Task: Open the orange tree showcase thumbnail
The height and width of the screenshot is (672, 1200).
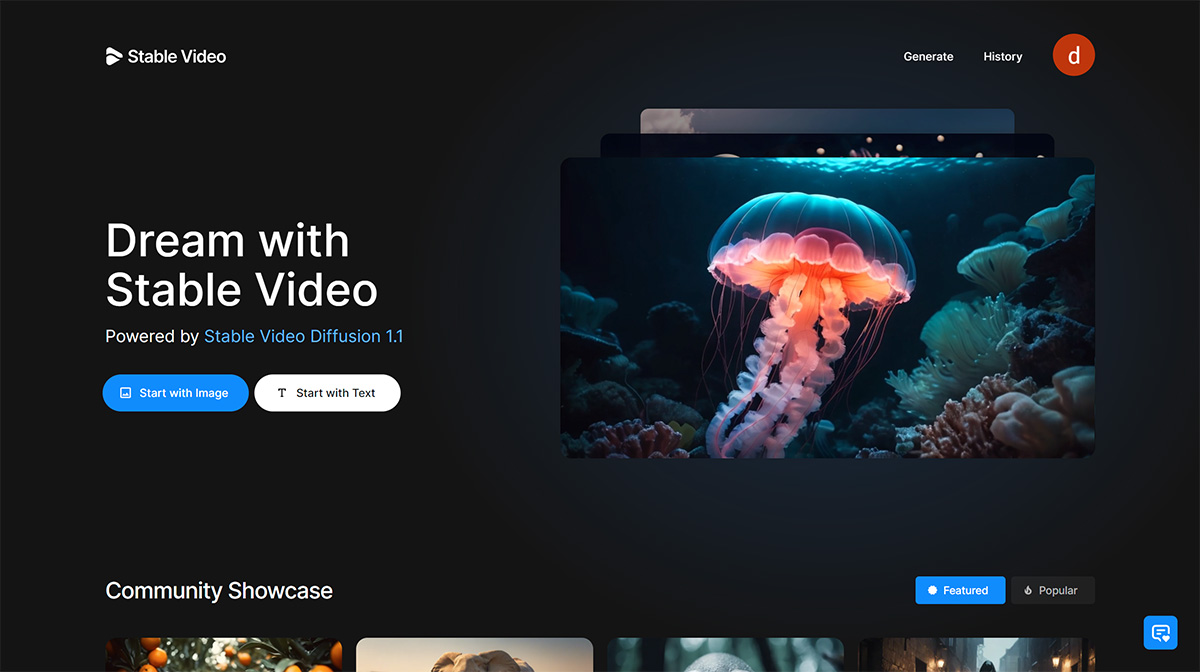Action: [223, 655]
